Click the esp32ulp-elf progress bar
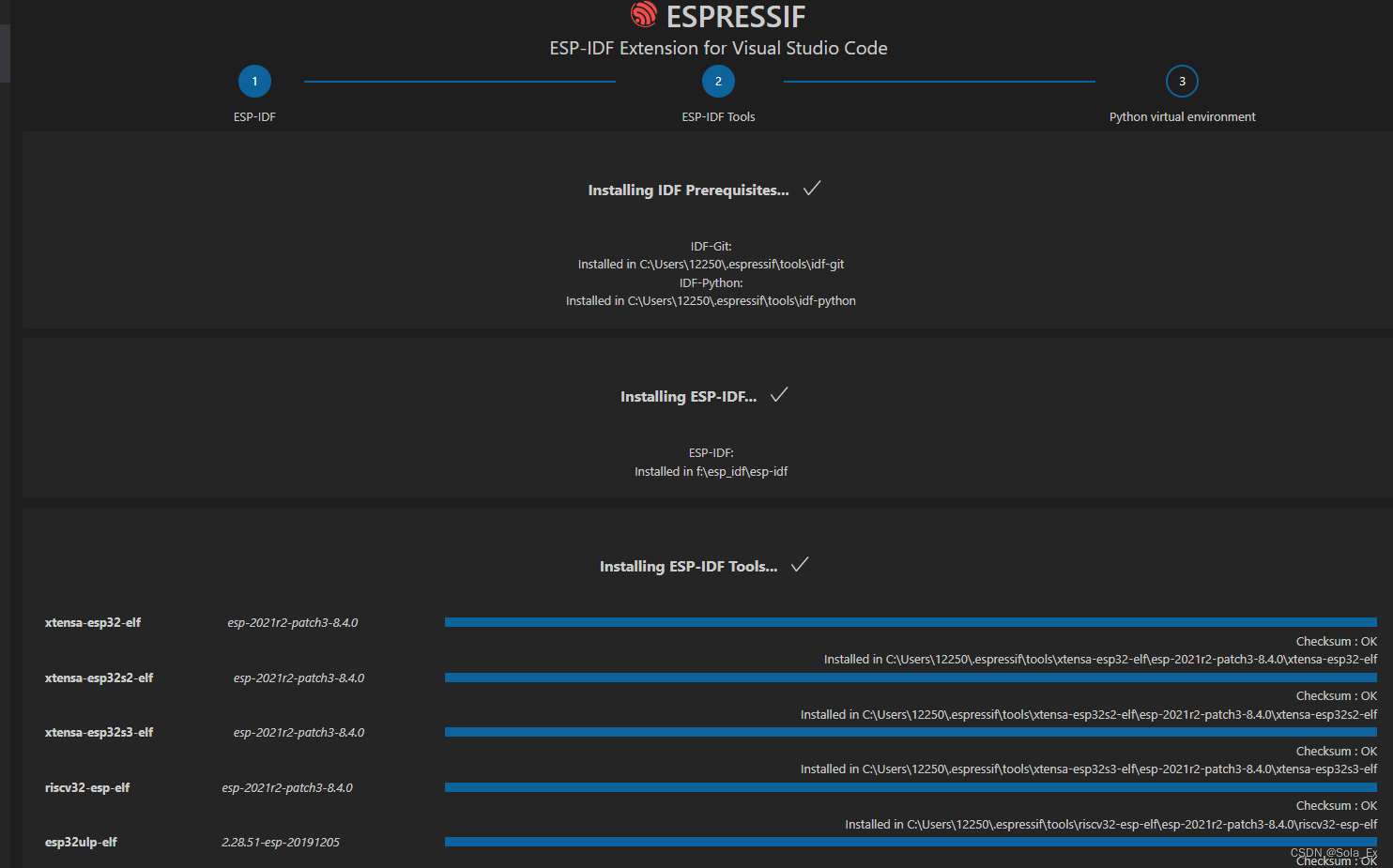1393x868 pixels. point(911,842)
